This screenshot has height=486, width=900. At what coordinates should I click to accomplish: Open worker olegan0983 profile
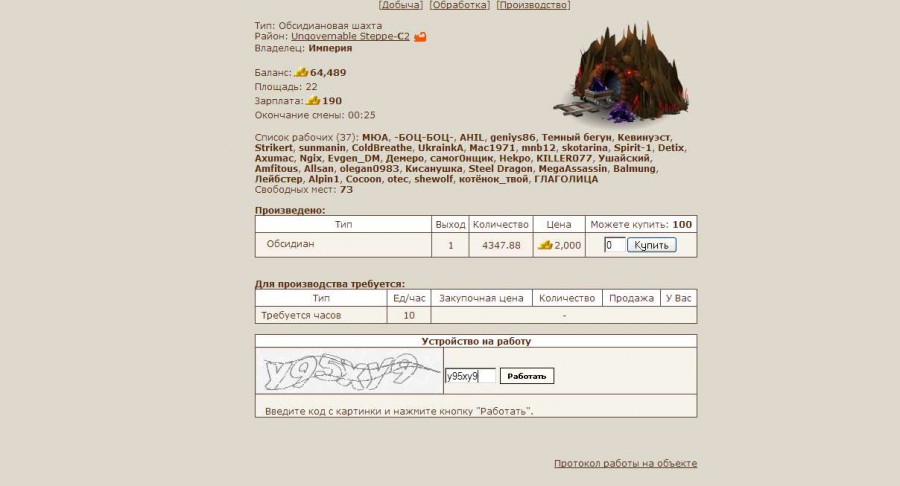coord(369,169)
